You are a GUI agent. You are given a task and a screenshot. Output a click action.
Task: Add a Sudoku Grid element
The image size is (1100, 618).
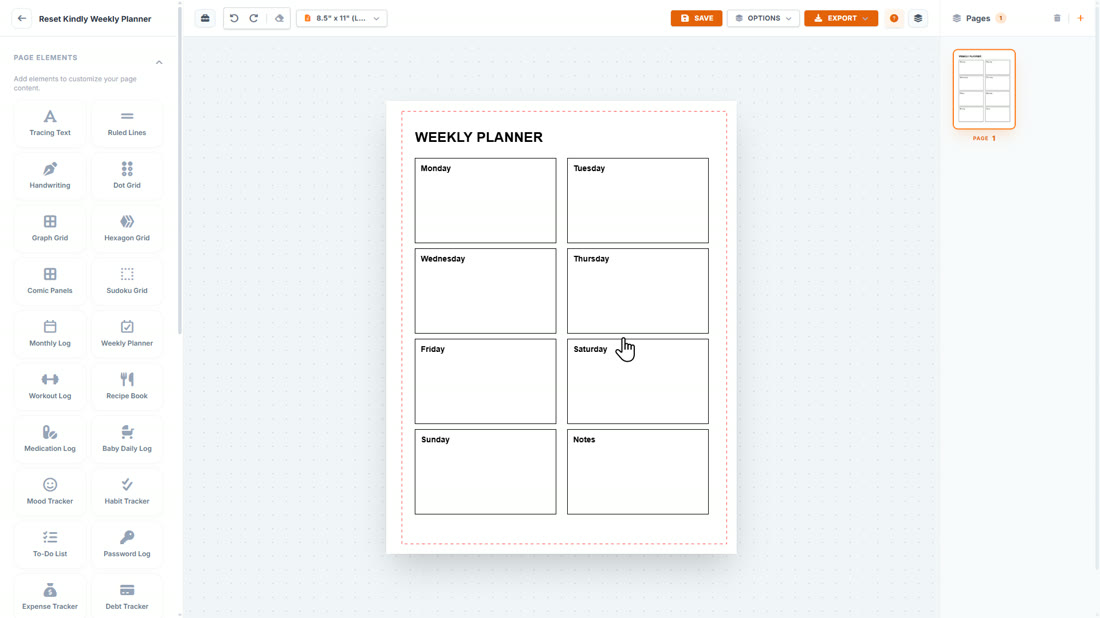127,281
